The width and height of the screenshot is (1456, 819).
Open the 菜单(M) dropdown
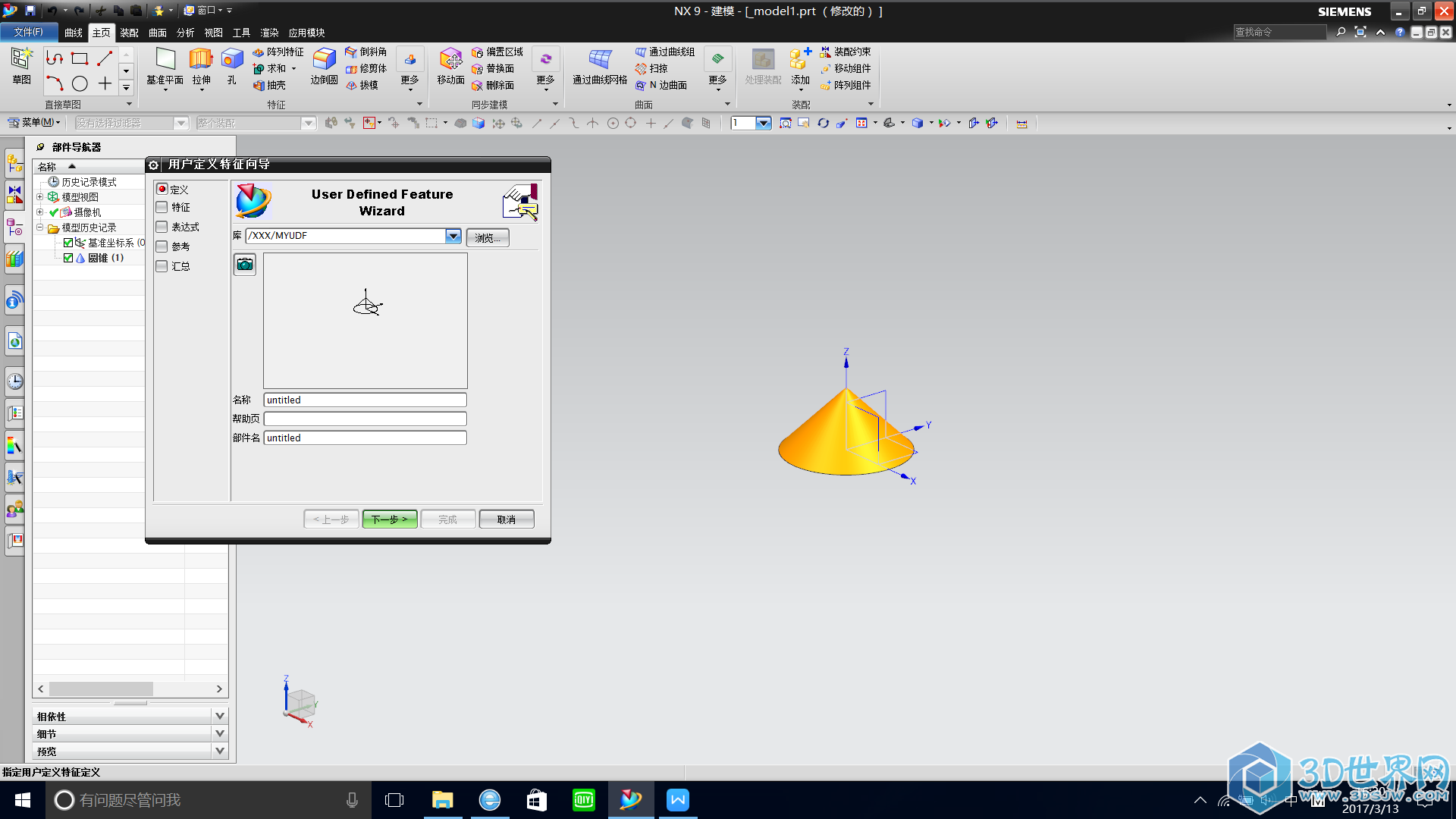click(35, 122)
